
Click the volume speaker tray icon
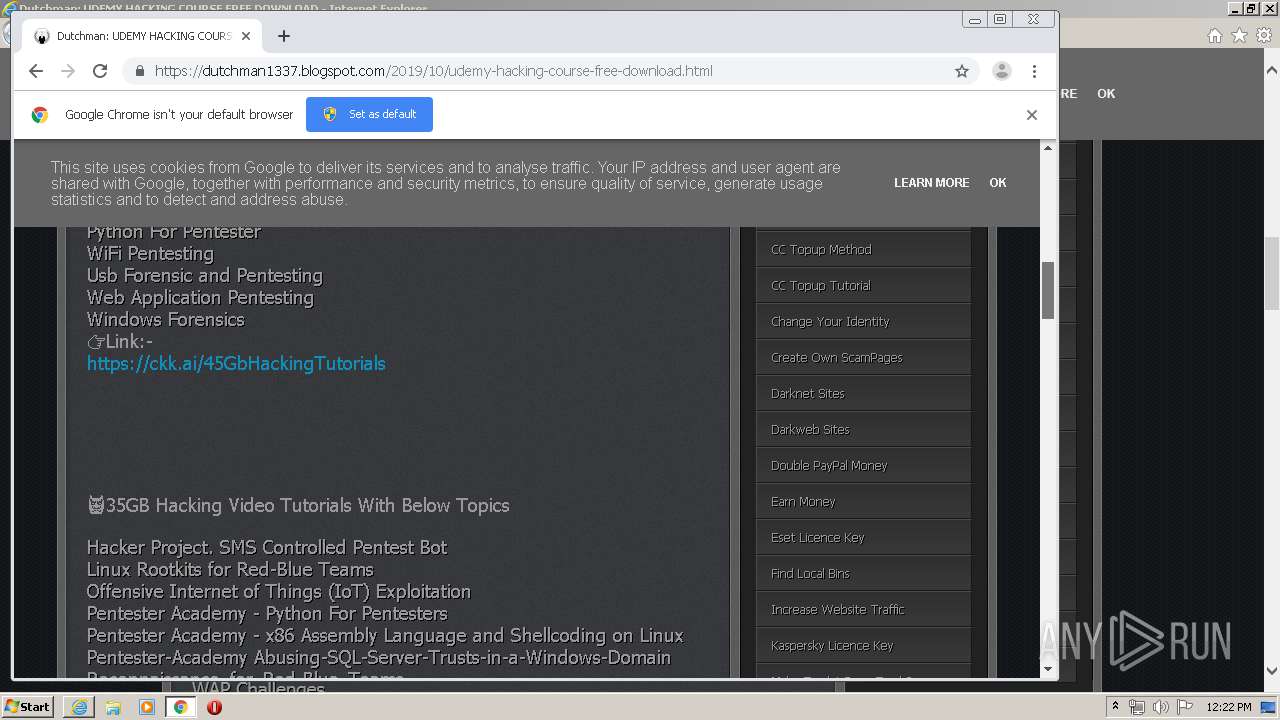pos(1161,707)
